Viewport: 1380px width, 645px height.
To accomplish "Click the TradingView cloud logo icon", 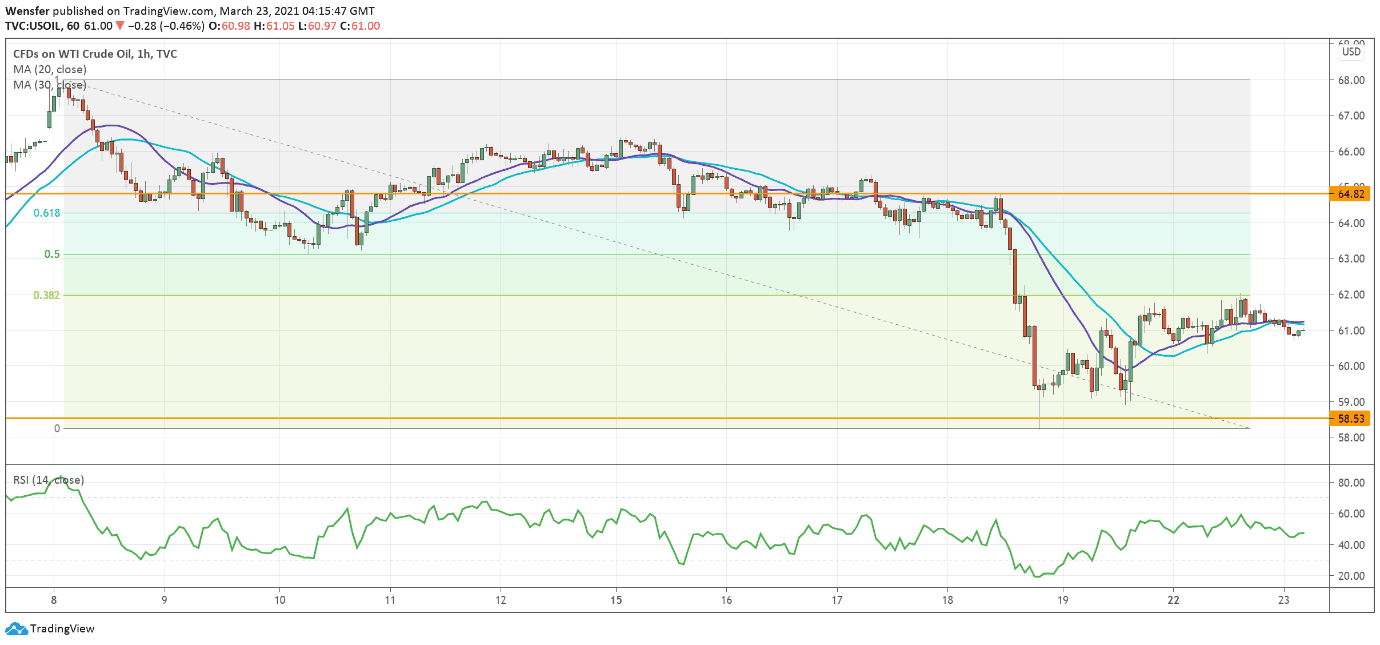I will (x=15, y=629).
